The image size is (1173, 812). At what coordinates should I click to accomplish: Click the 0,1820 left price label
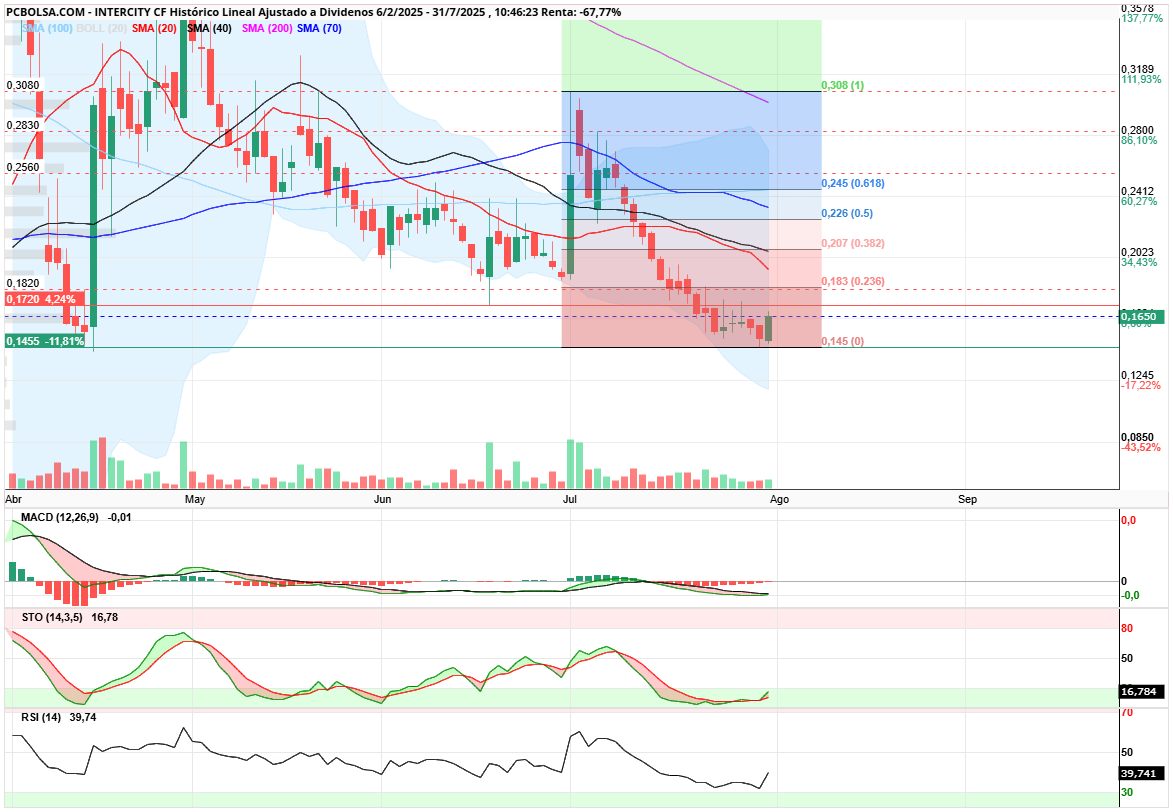23,283
